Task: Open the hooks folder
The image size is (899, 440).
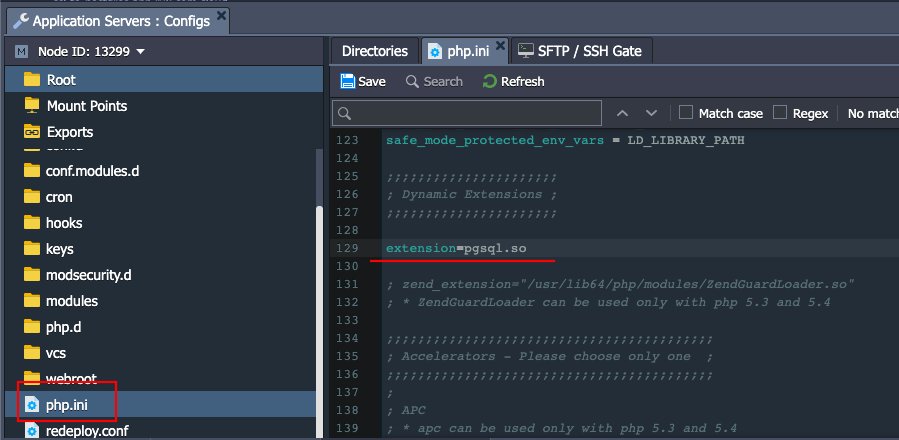Action: tap(64, 223)
